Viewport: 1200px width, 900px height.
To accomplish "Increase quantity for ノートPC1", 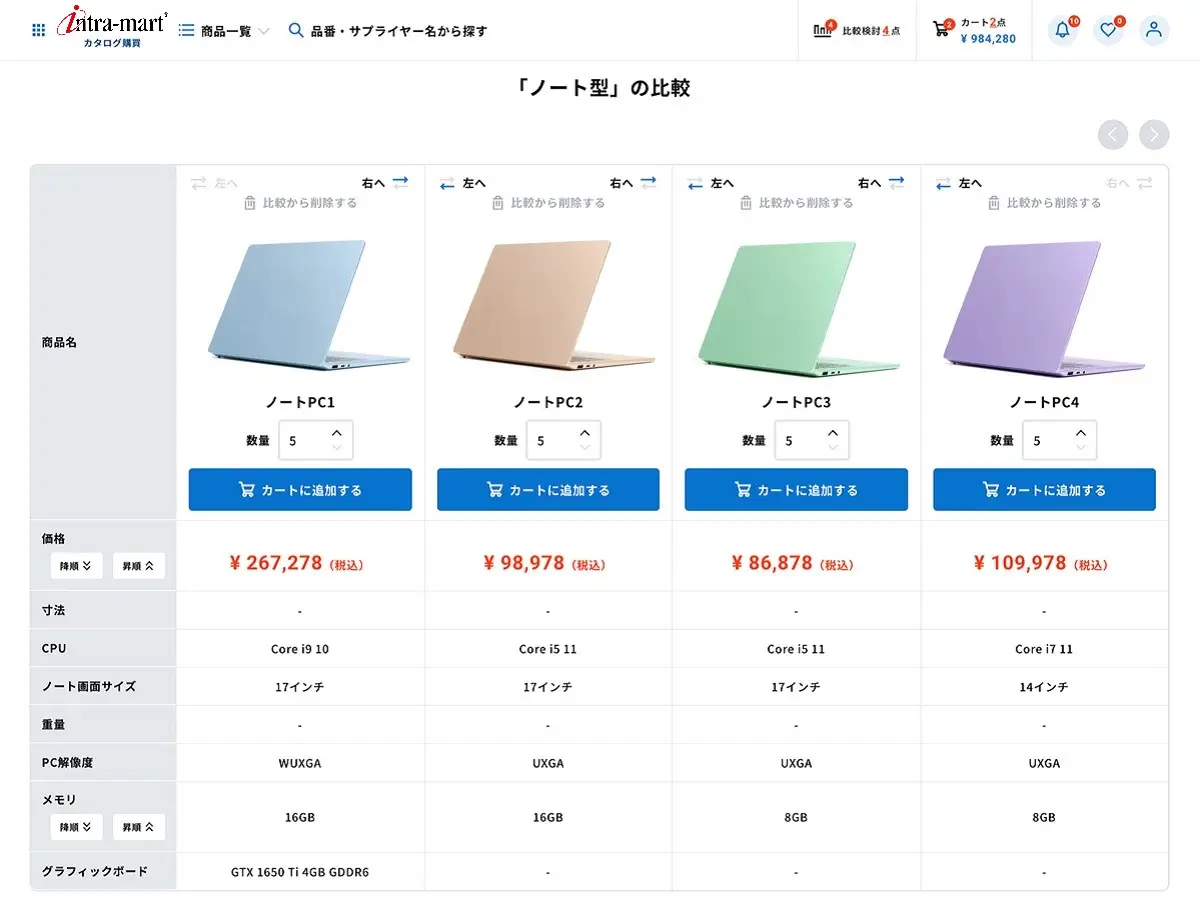I will 337,432.
